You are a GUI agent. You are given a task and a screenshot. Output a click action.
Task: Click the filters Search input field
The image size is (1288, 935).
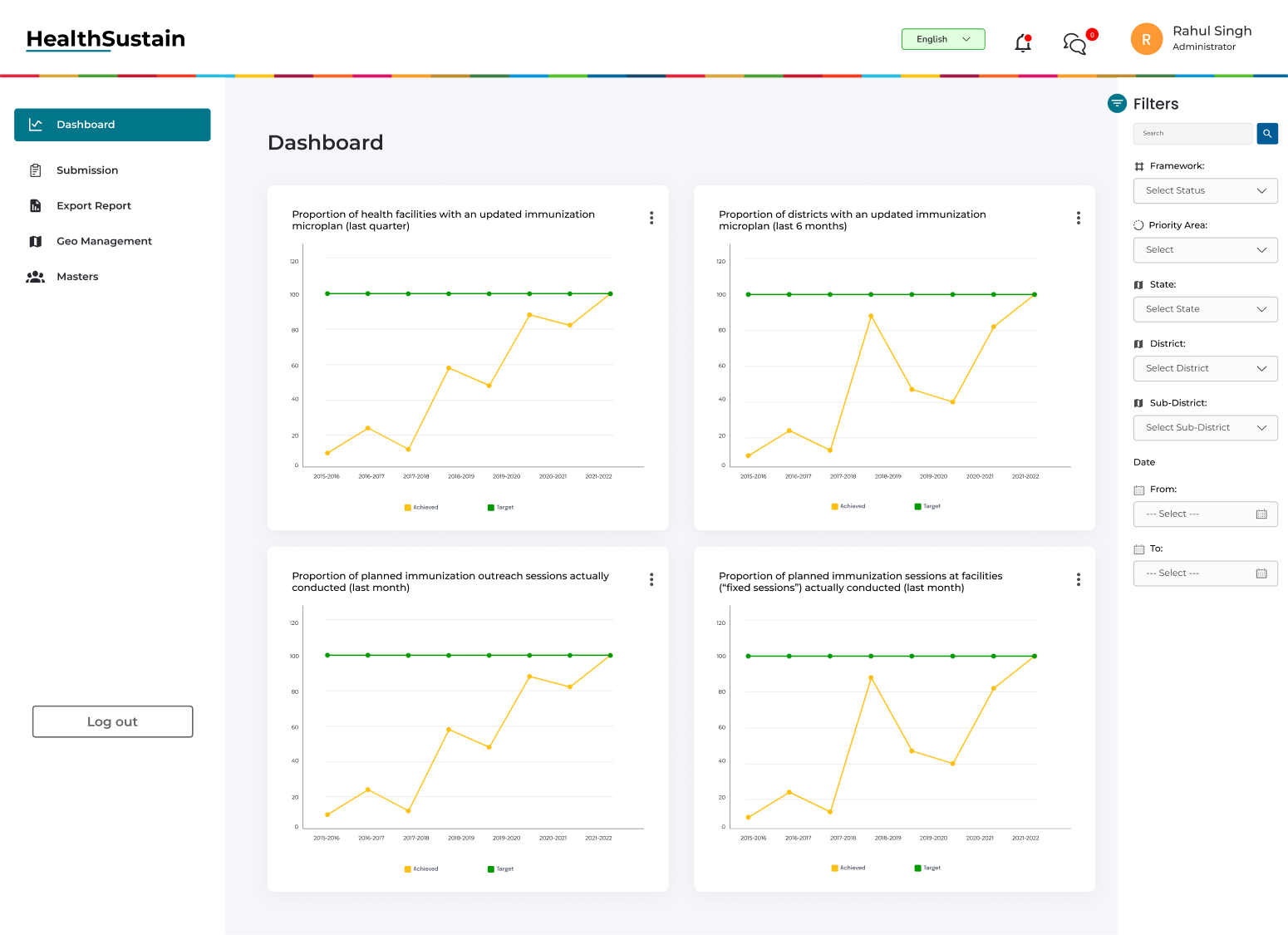pos(1192,133)
